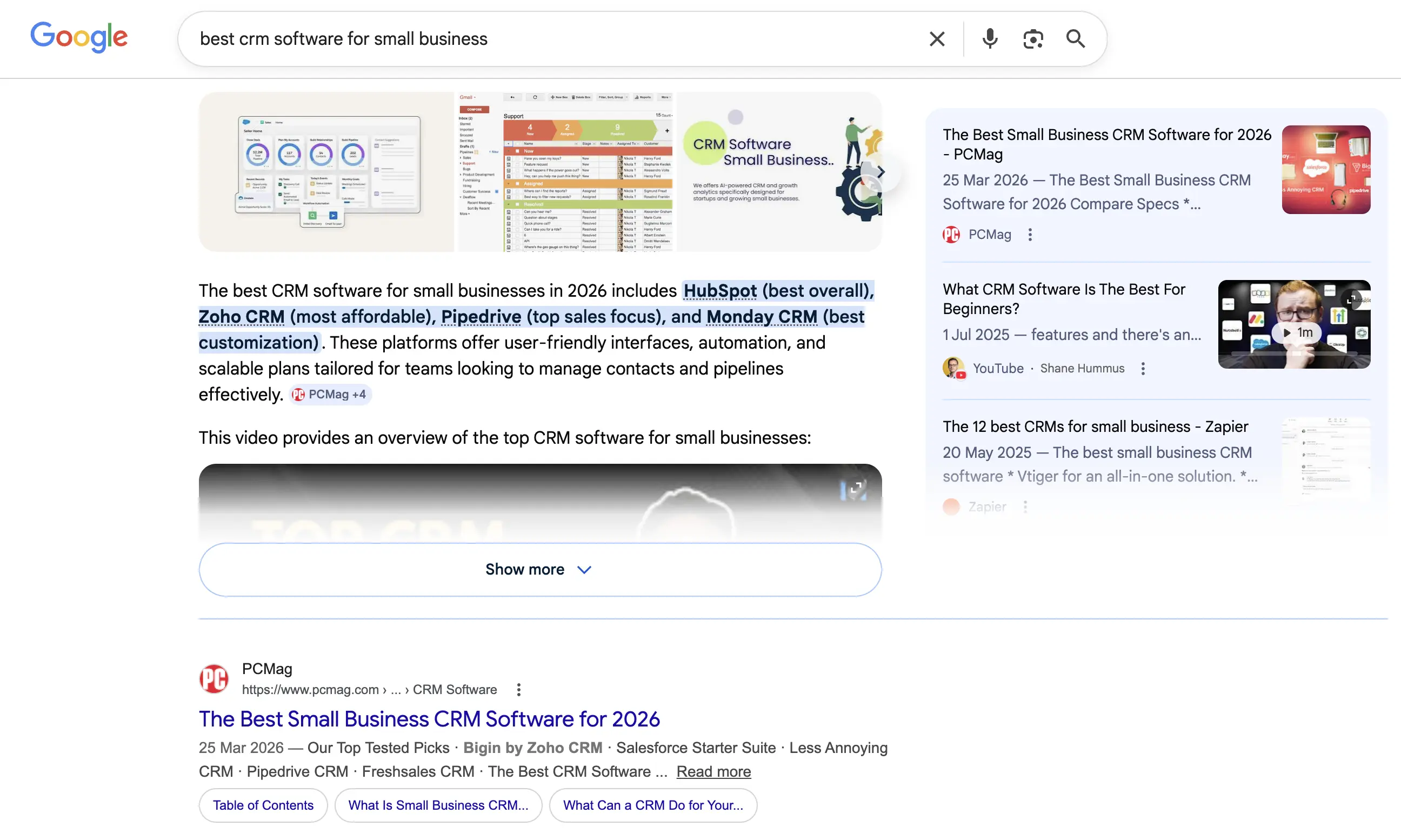The image size is (1401, 840).
Task: Advance the image carousel with right arrow
Action: pos(881,172)
